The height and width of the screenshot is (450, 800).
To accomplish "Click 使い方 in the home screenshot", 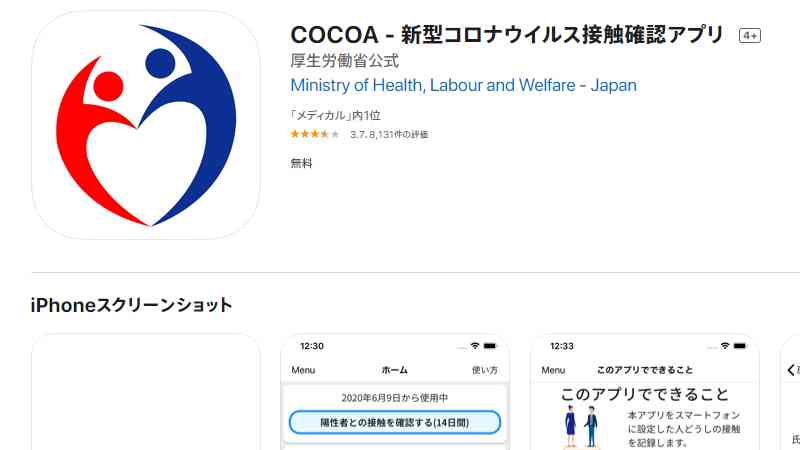I will (485, 370).
